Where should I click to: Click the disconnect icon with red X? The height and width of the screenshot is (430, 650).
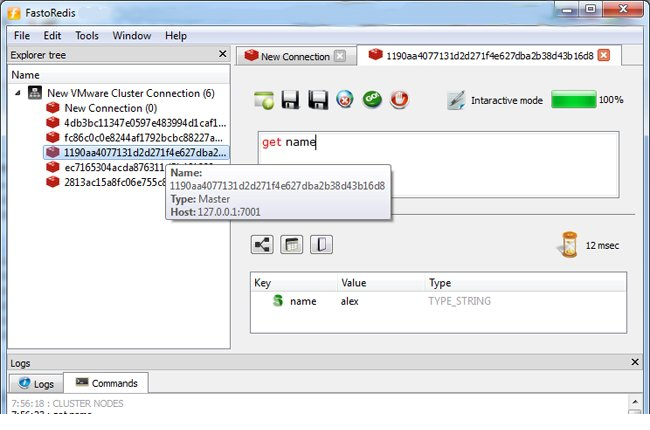345,100
